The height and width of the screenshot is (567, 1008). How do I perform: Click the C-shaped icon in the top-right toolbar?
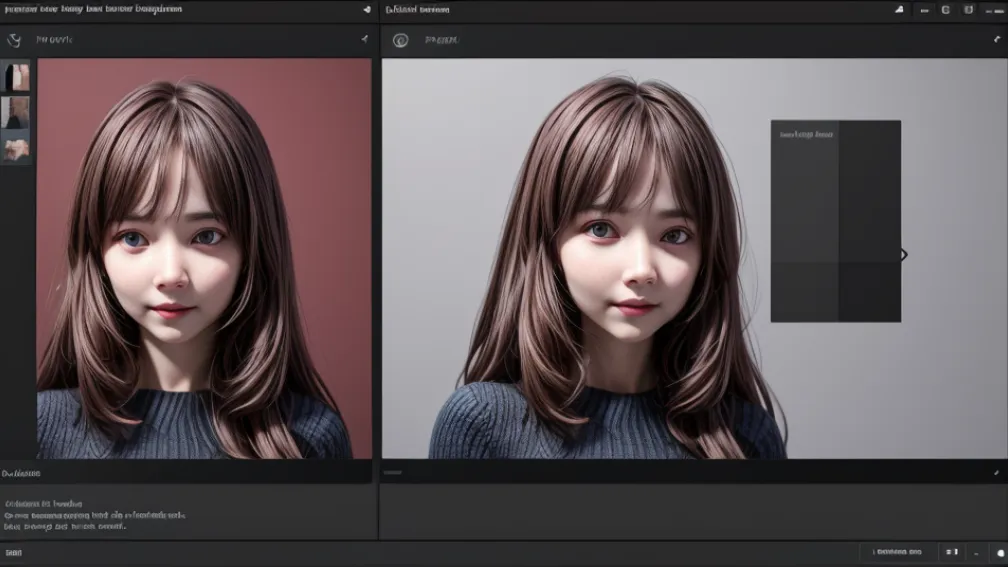[x=946, y=10]
